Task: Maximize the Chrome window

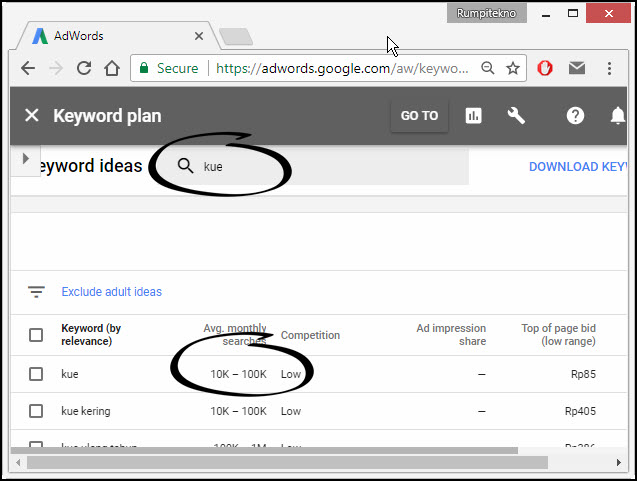Action: click(573, 13)
